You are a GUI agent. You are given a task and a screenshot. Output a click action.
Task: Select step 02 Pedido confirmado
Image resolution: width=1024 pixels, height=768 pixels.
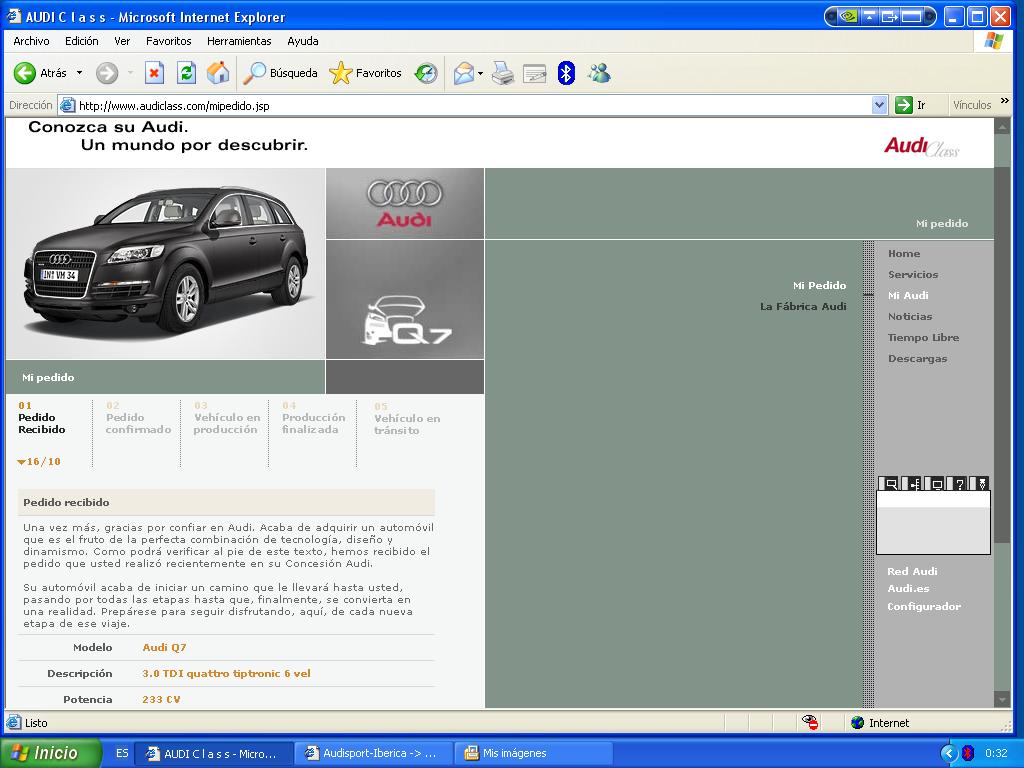point(138,417)
